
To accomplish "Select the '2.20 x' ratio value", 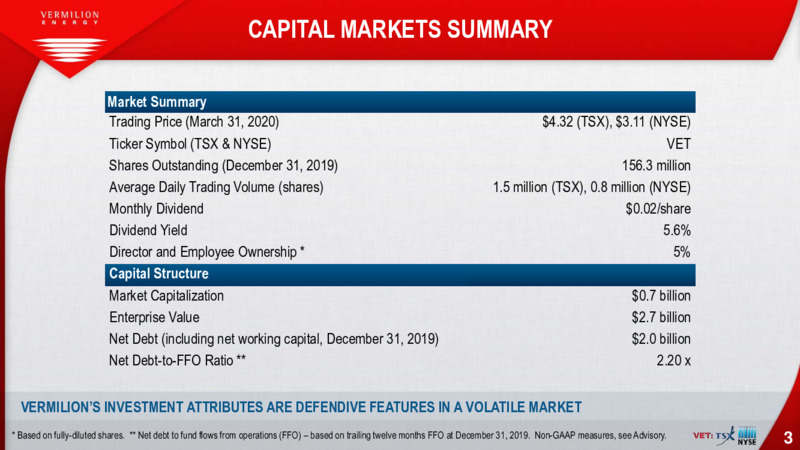I will point(673,361).
